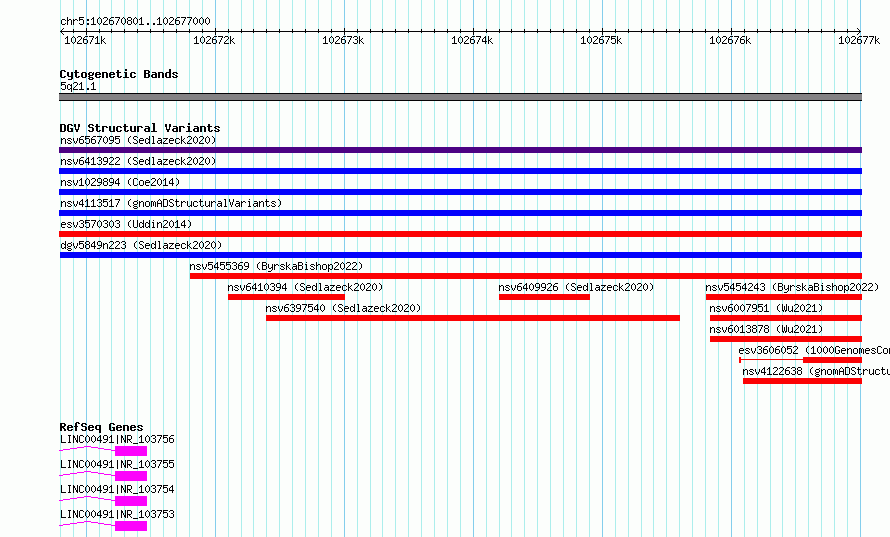Click the 102671k ruler position

click(x=85, y=40)
